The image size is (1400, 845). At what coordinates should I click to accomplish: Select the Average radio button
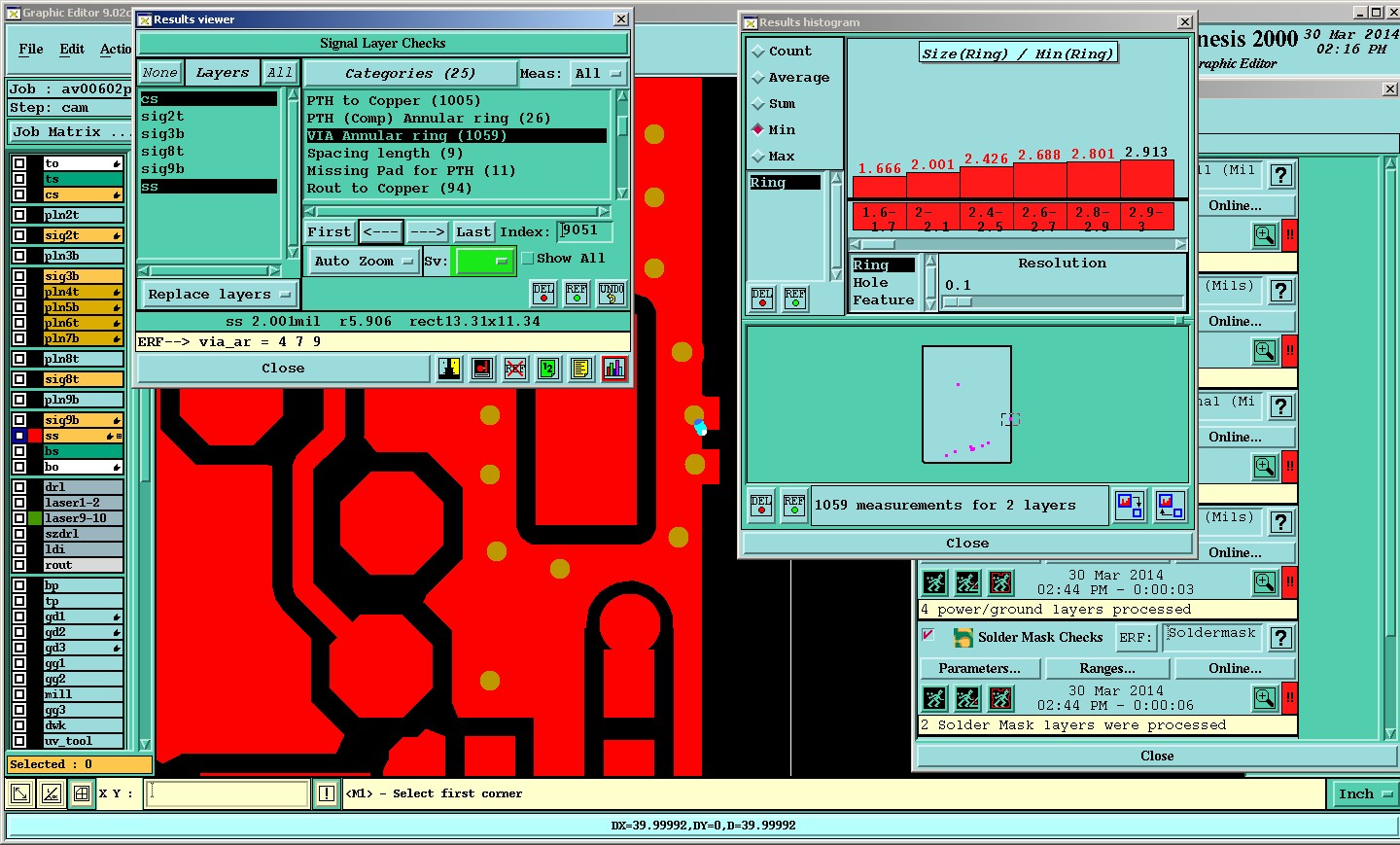click(758, 78)
